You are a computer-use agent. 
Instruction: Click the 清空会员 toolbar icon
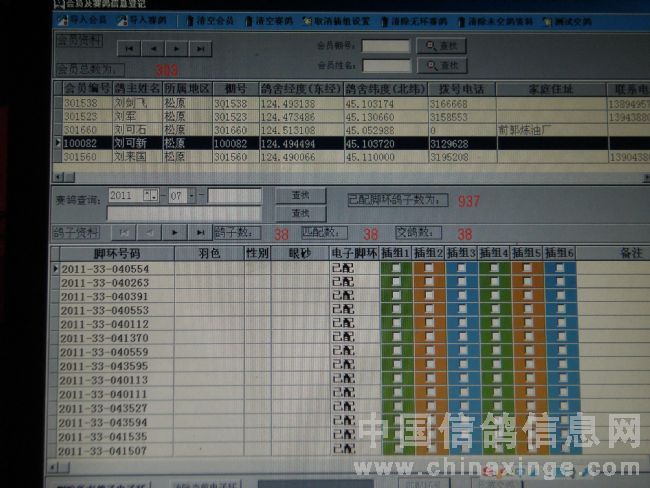213,19
